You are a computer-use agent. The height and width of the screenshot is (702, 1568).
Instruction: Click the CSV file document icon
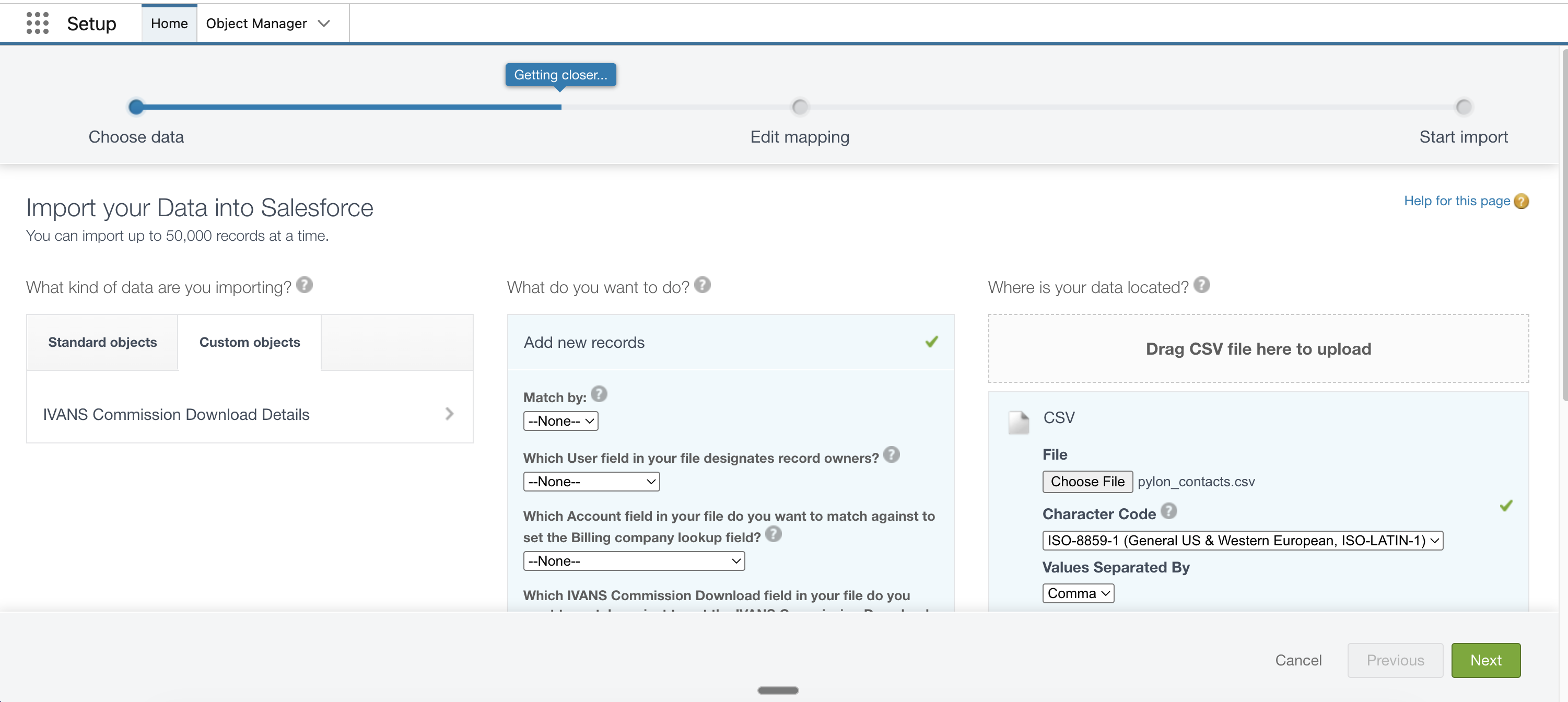tap(1019, 423)
